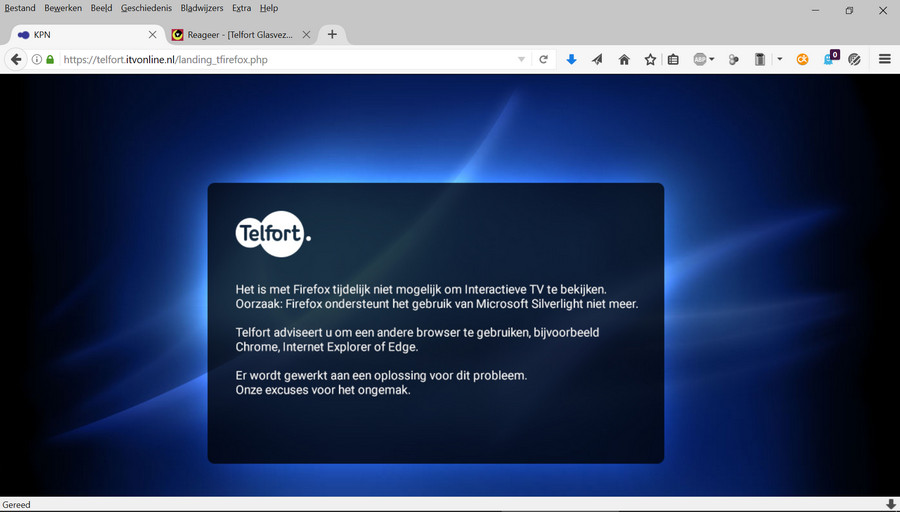Image resolution: width=900 pixels, height=512 pixels.
Task: Click the line starting 'Oorzaak: Firefox ondersteunt'
Action: pyautogui.click(x=437, y=304)
